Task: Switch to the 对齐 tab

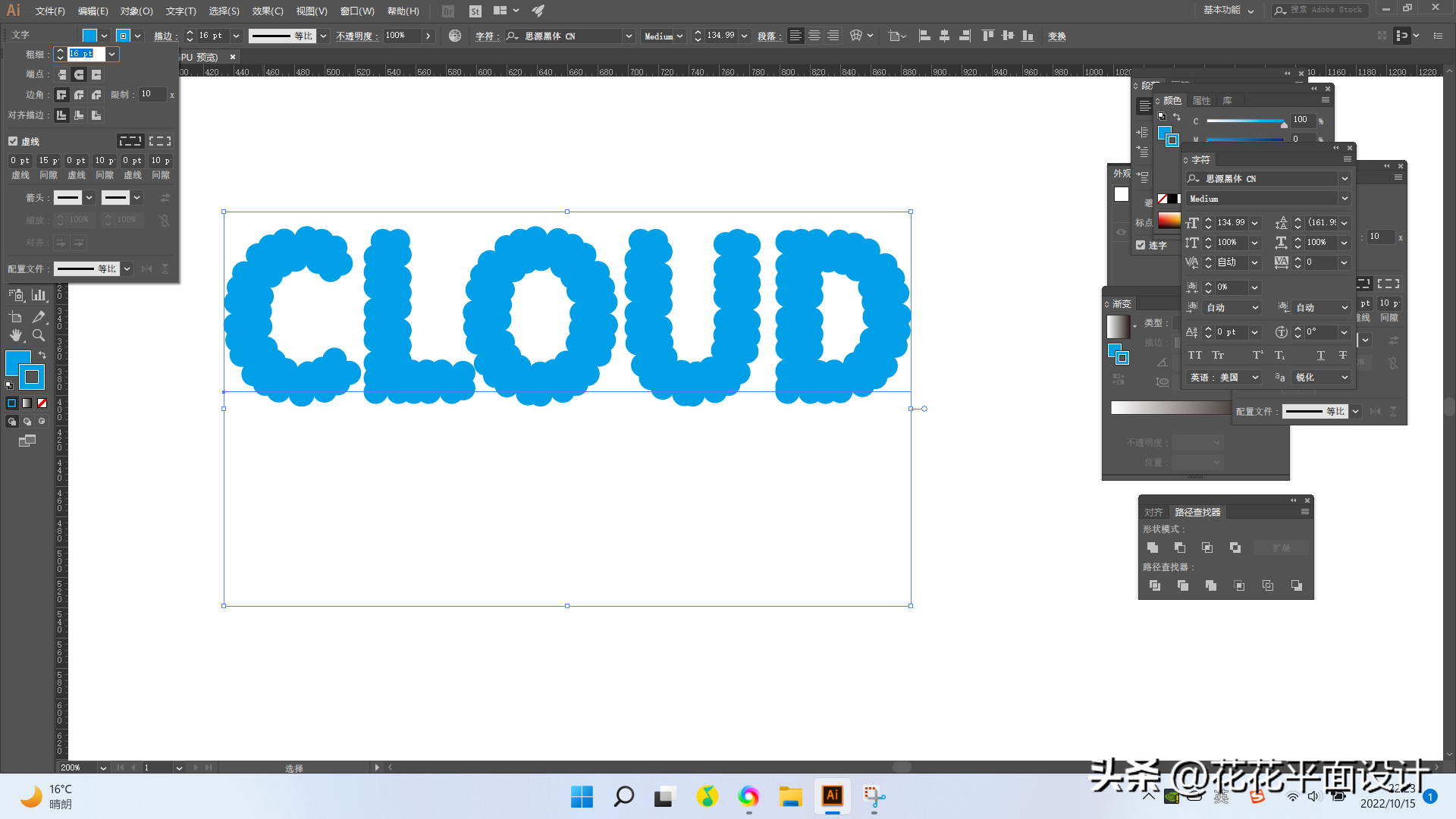Action: pos(1153,512)
